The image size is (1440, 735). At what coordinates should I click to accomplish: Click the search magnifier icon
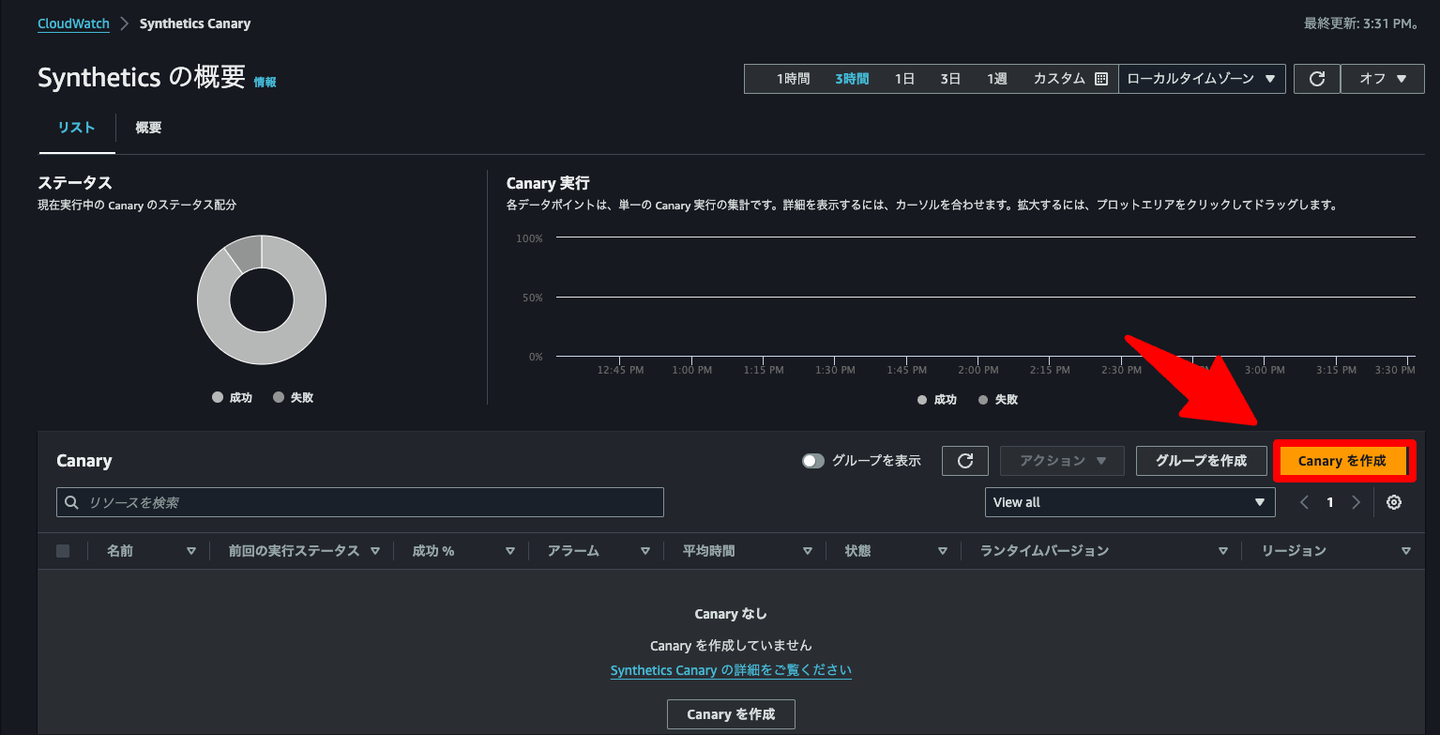click(72, 503)
